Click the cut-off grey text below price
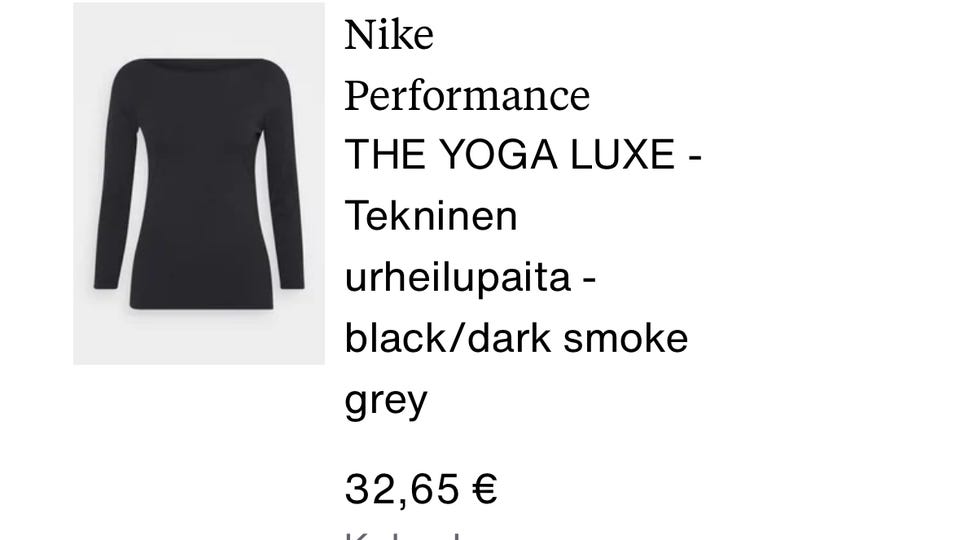960x540 pixels. (402, 536)
